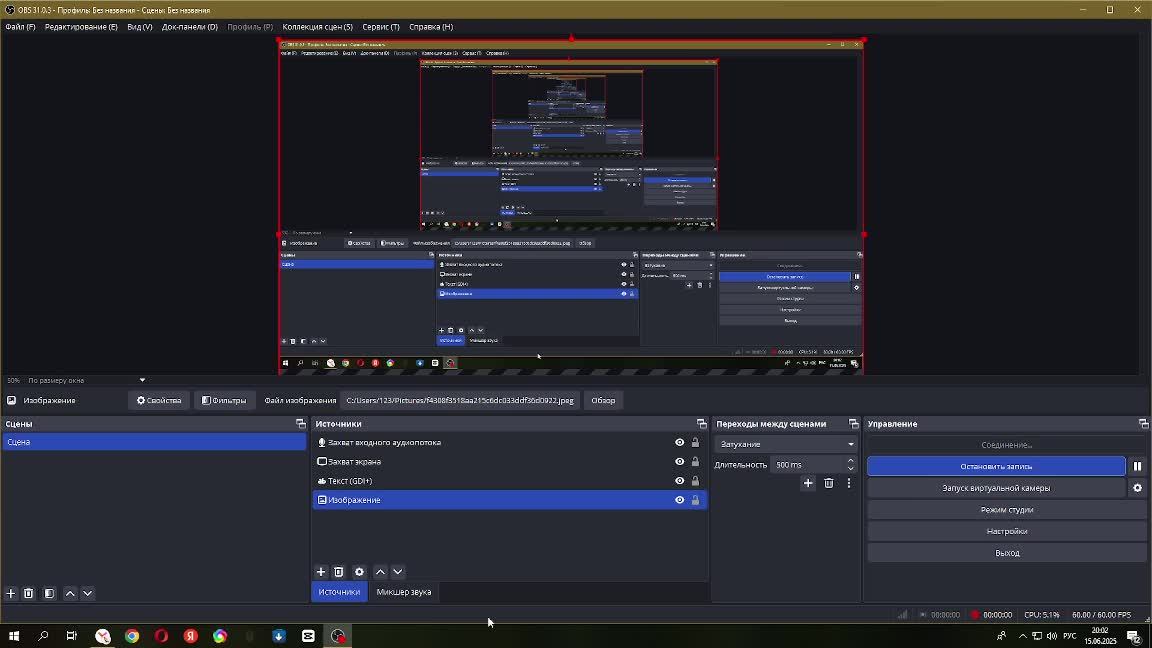Delete selected scene with trash icon

[x=29, y=593]
